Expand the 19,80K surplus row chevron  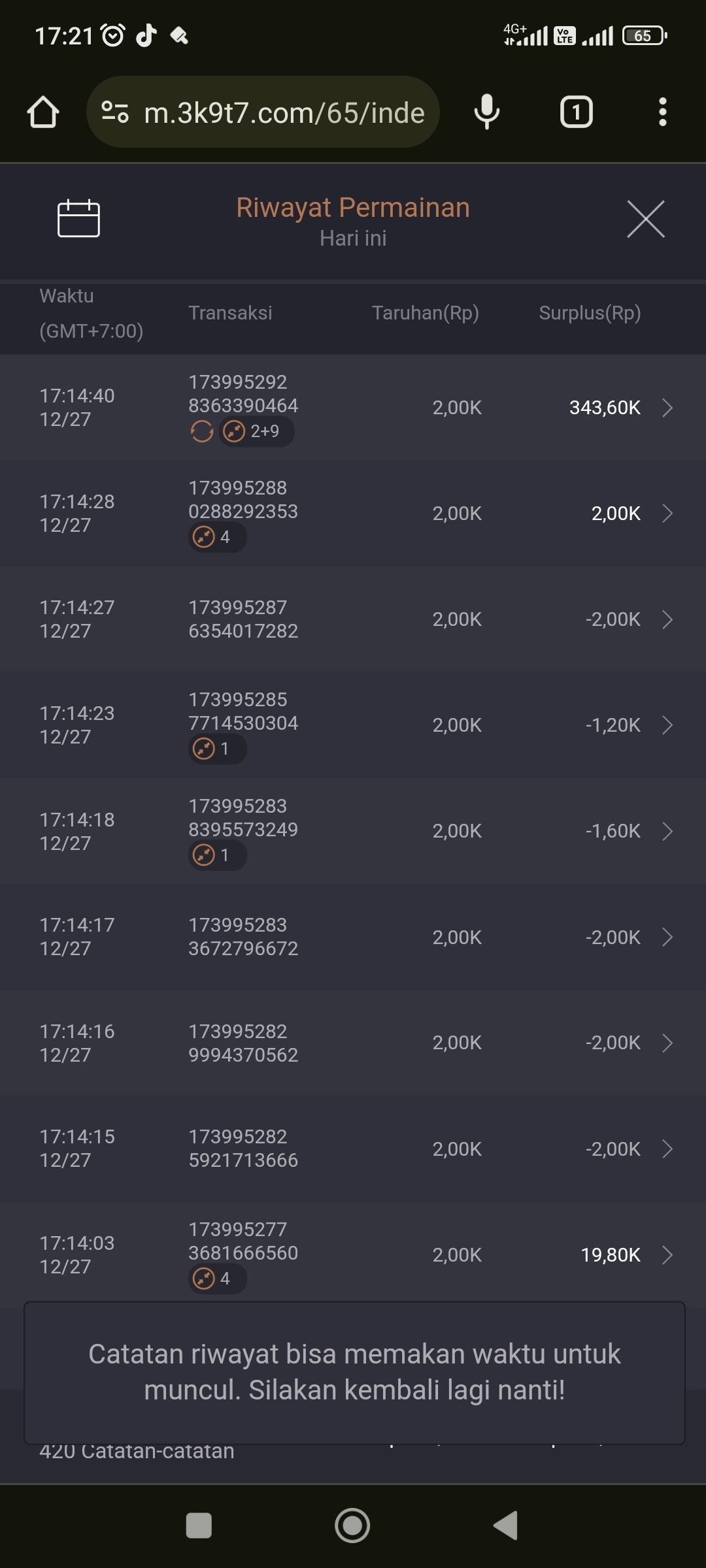coord(667,1255)
